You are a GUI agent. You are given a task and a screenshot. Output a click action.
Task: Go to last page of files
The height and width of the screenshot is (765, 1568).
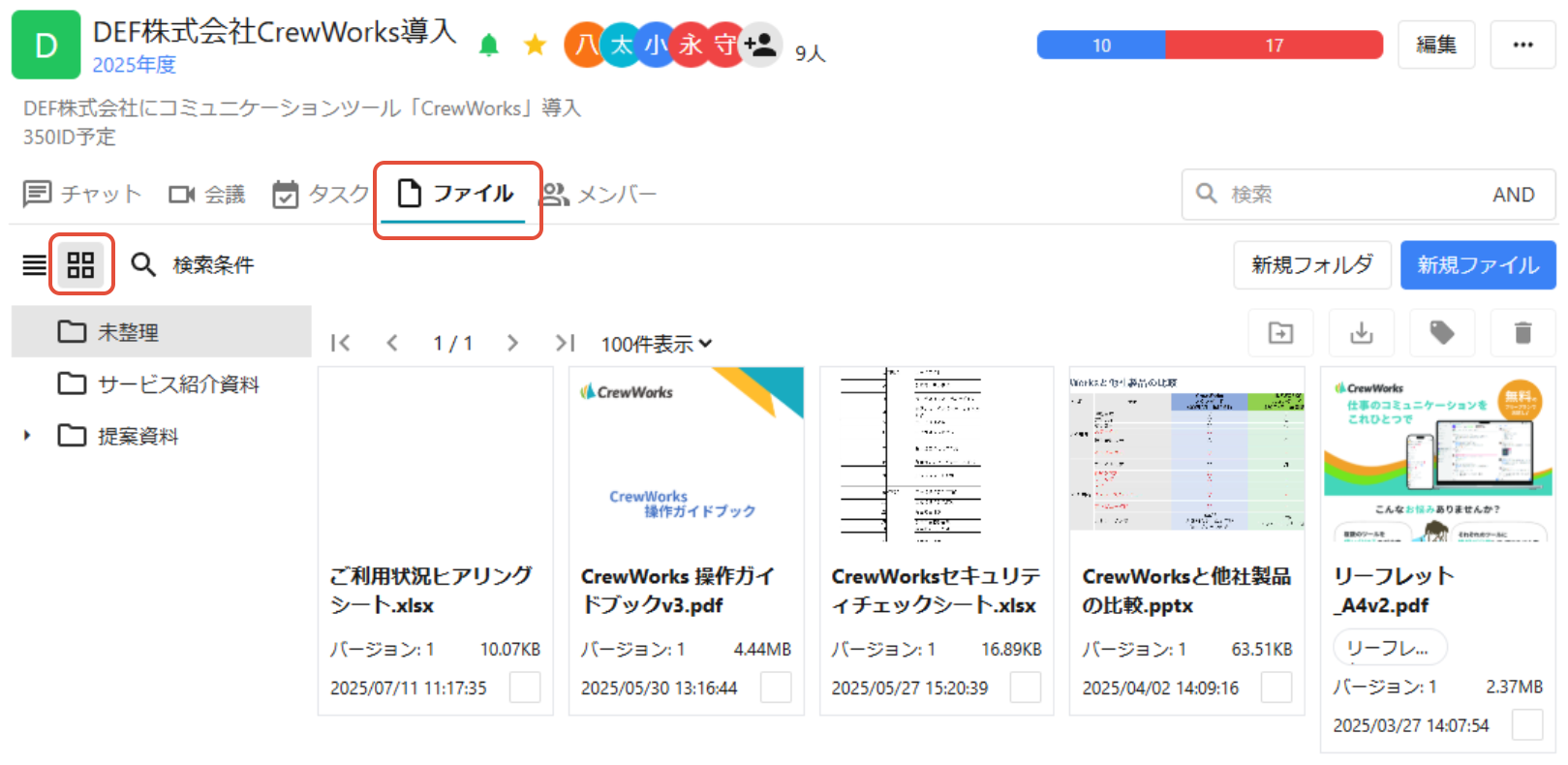tap(565, 343)
